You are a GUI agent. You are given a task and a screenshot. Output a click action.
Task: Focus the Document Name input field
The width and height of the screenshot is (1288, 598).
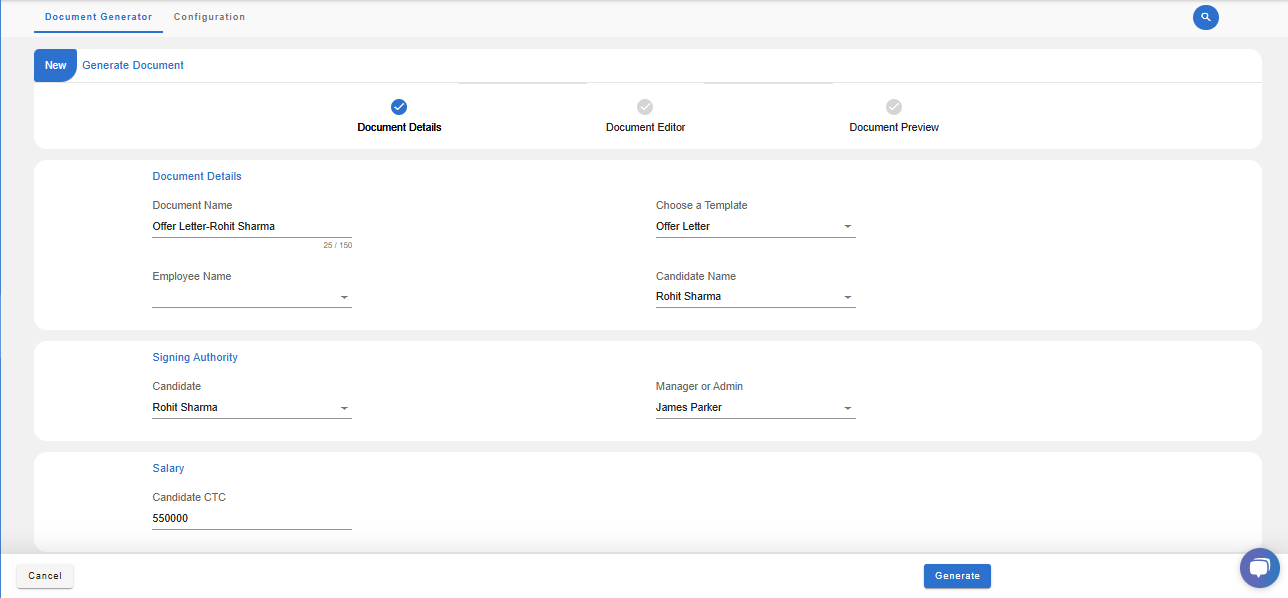tap(251, 227)
